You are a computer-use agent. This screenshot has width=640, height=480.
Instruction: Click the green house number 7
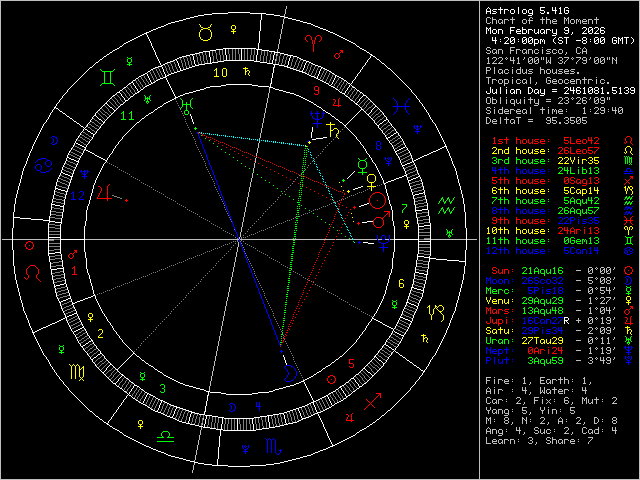(404, 209)
